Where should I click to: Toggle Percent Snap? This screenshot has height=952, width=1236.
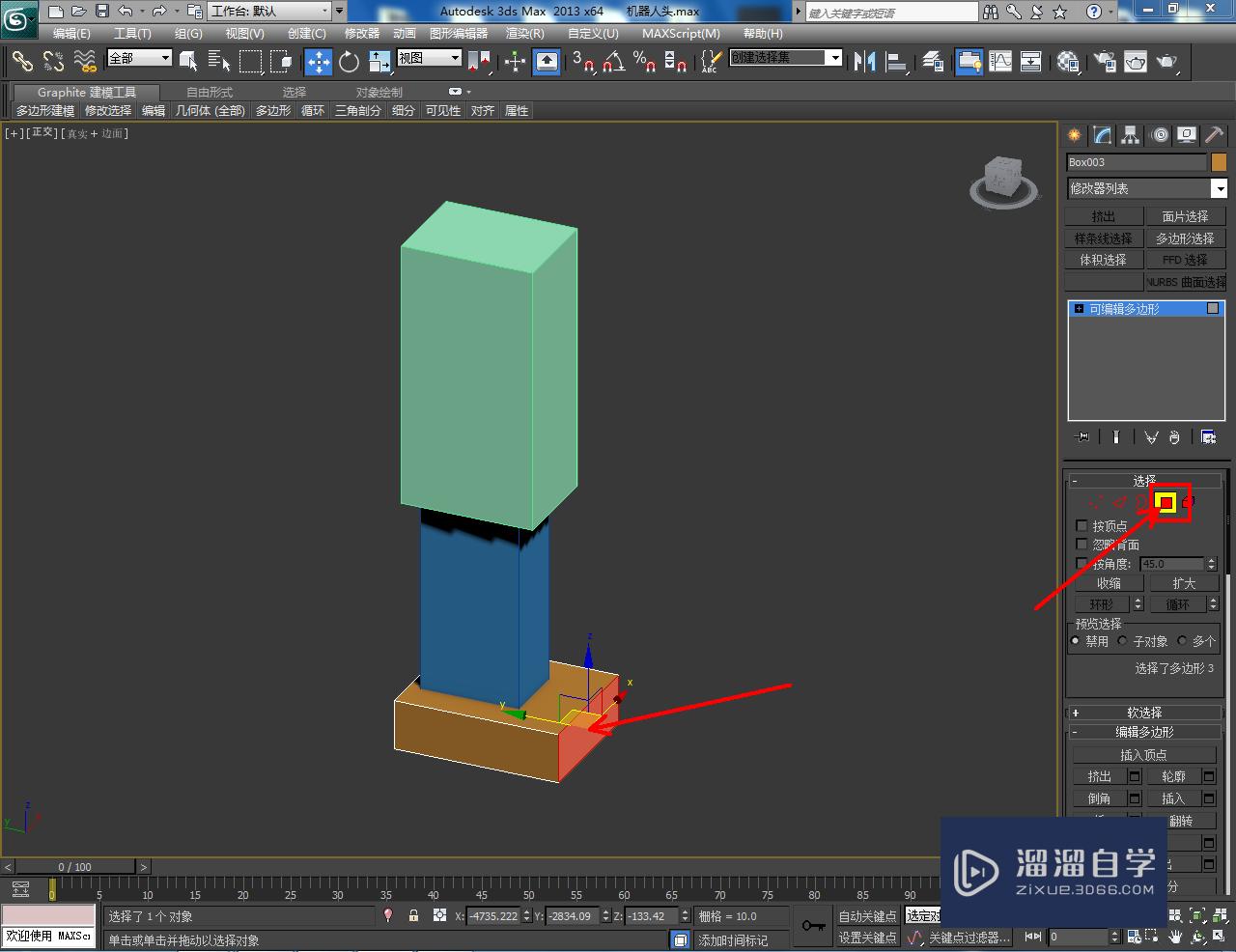[x=644, y=61]
